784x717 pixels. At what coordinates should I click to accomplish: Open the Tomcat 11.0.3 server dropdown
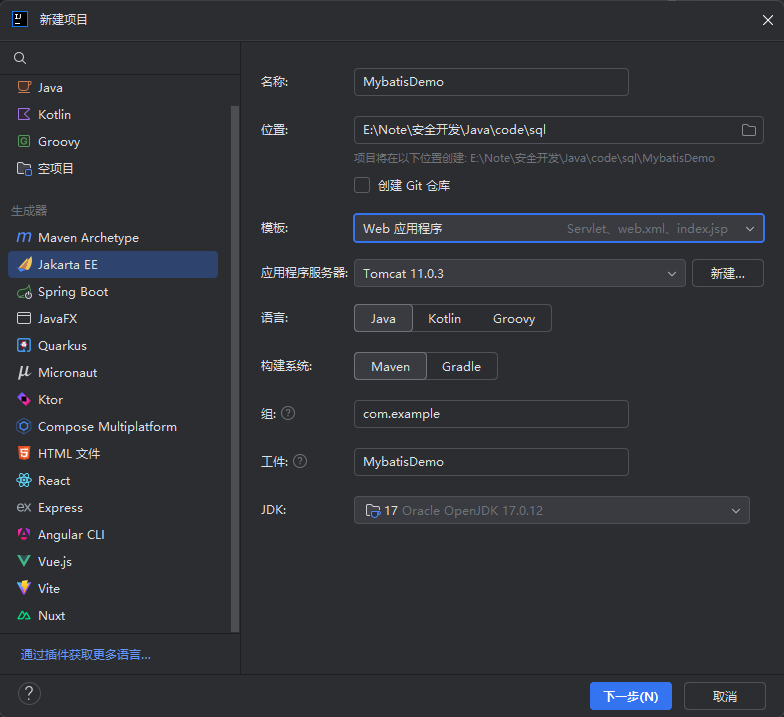(x=520, y=274)
